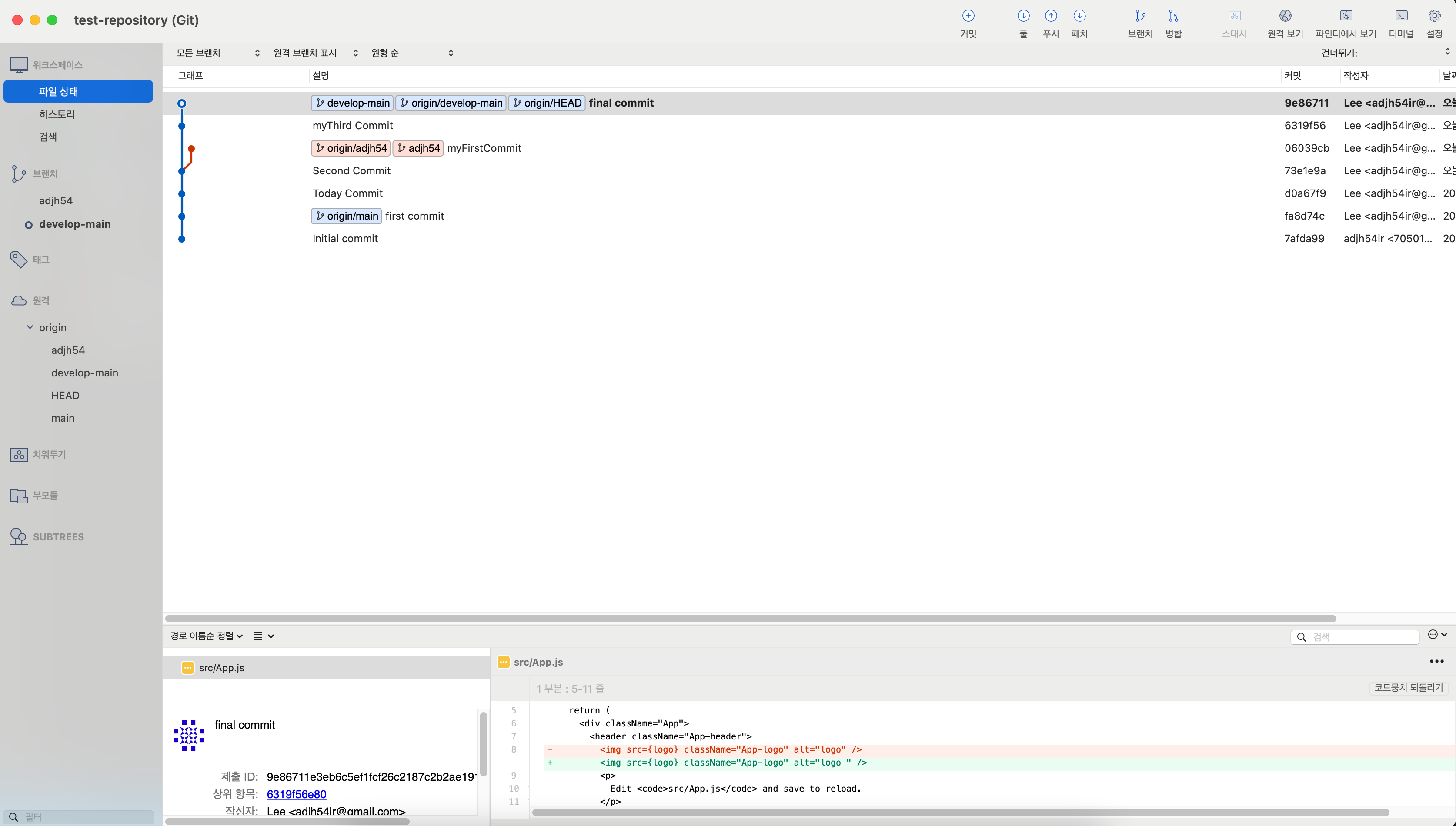Click Show in Finder (파인더에서 보기) icon
1456x826 pixels.
[1346, 17]
